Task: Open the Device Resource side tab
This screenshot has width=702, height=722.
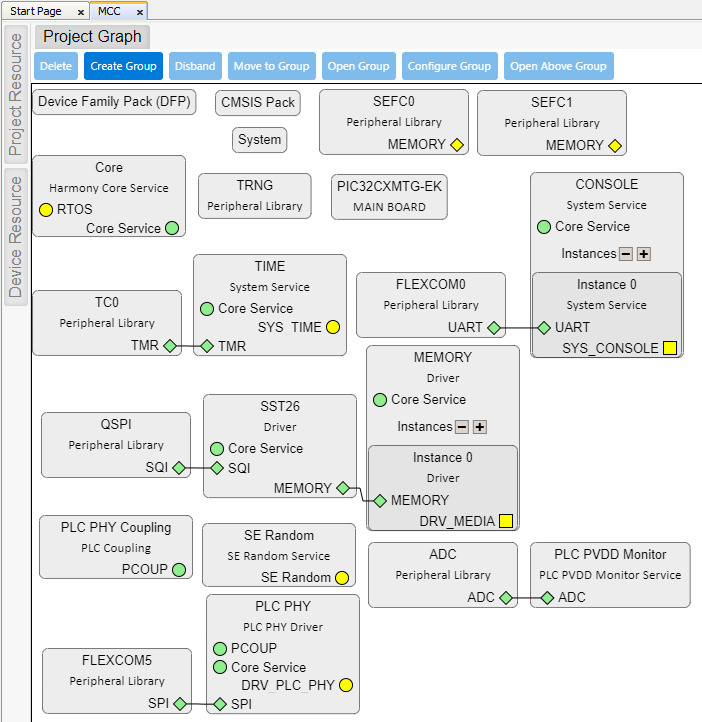Action: click(15, 236)
